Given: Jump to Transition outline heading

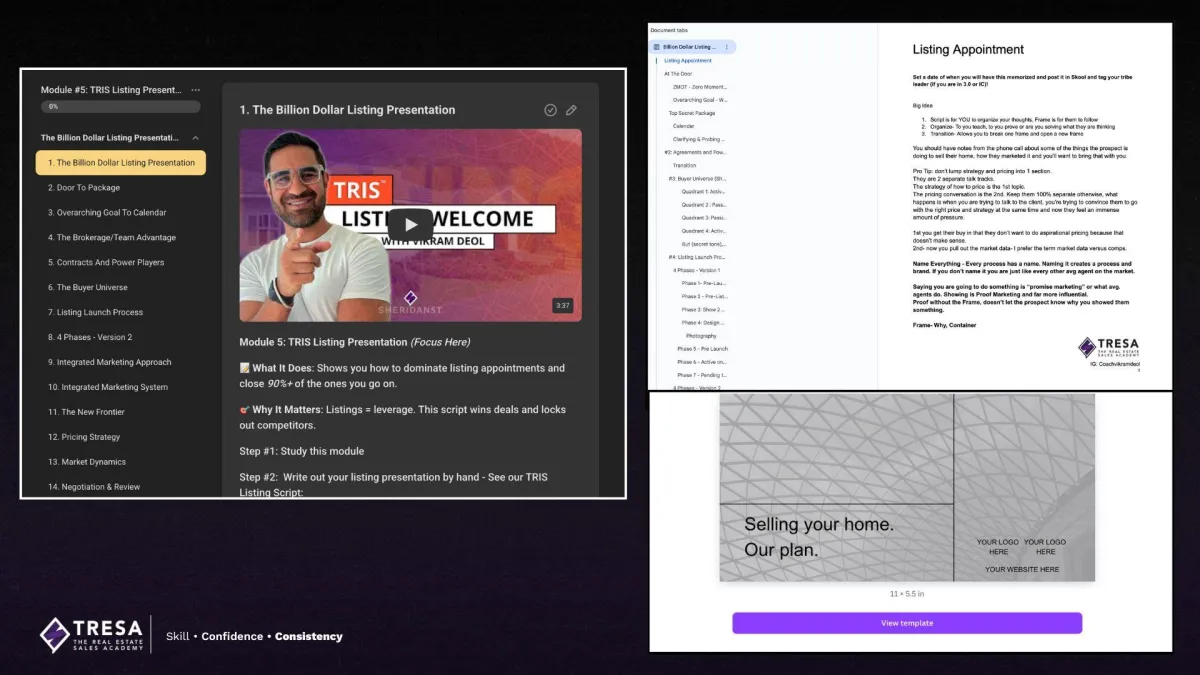Looking at the screenshot, I should 685,165.
